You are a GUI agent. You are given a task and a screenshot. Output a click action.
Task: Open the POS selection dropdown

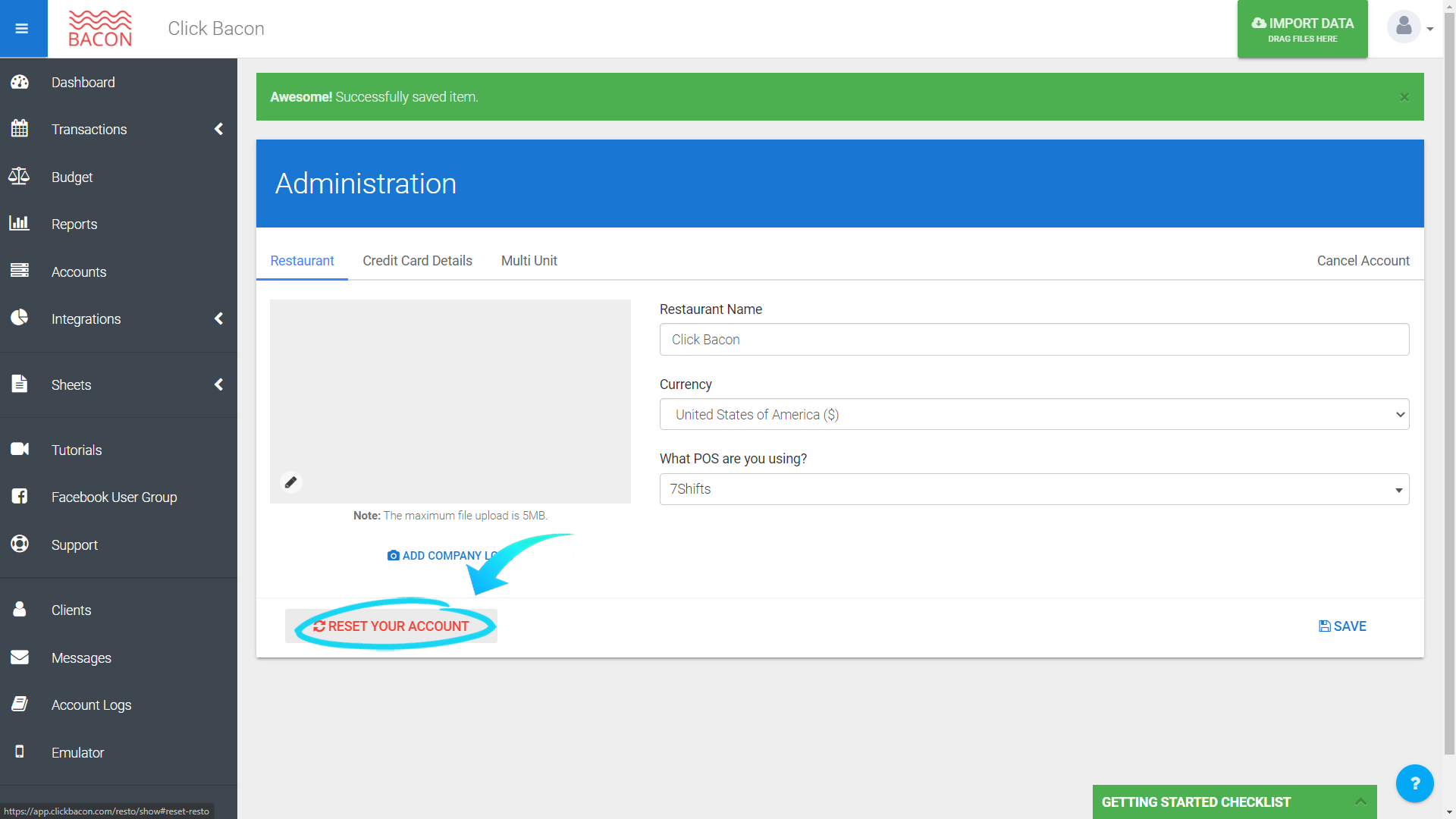click(1034, 489)
